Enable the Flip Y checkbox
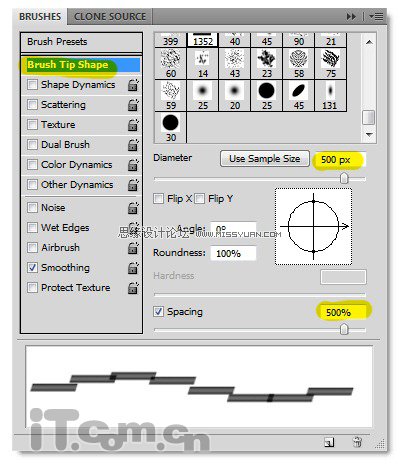 199,199
